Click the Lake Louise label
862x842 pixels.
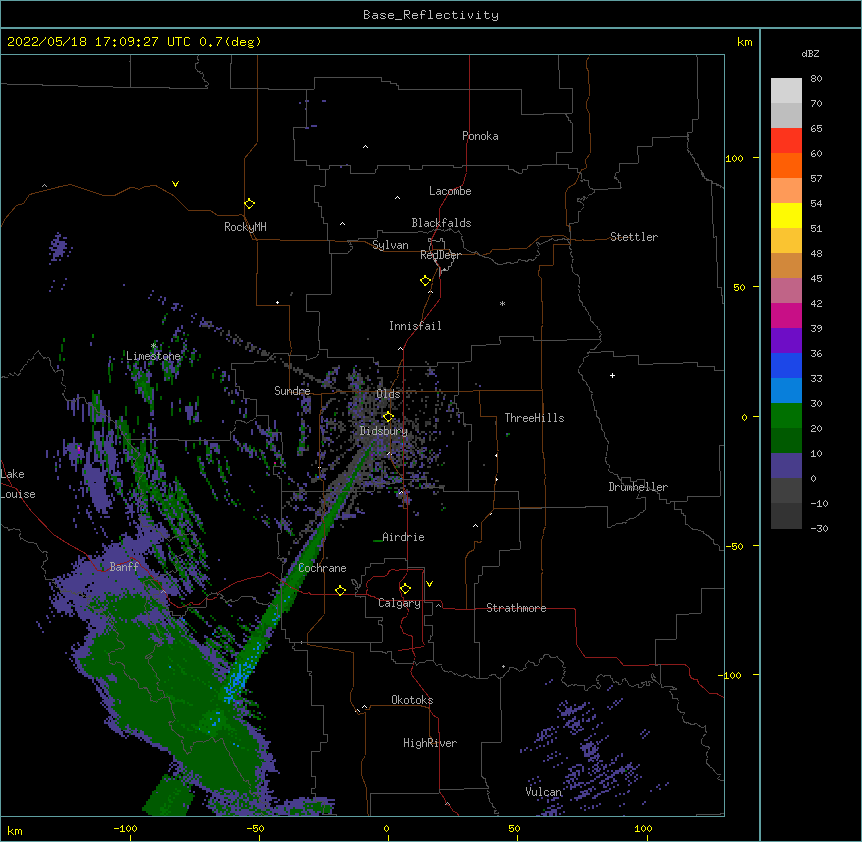(18, 484)
